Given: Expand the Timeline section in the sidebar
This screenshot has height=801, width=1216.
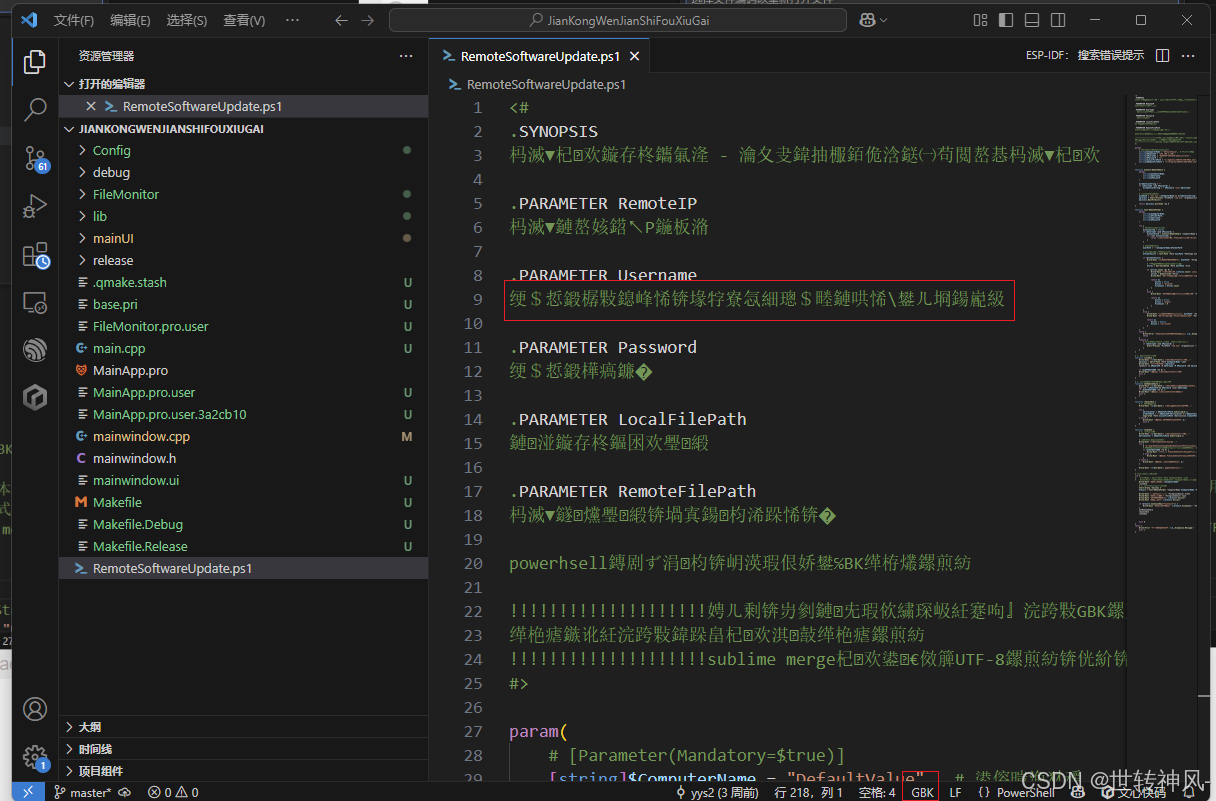Looking at the screenshot, I should coord(243,749).
